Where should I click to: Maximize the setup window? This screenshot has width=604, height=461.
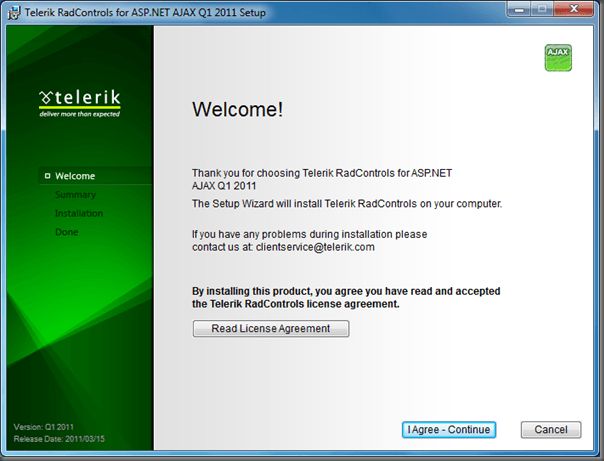542,9
